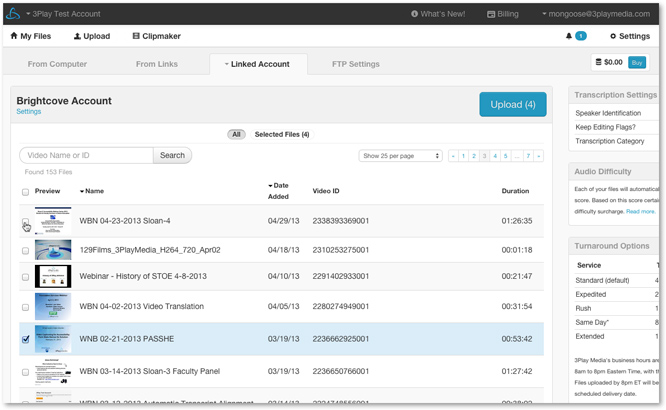Open the Audio Difficulty Read more link

pos(640,212)
